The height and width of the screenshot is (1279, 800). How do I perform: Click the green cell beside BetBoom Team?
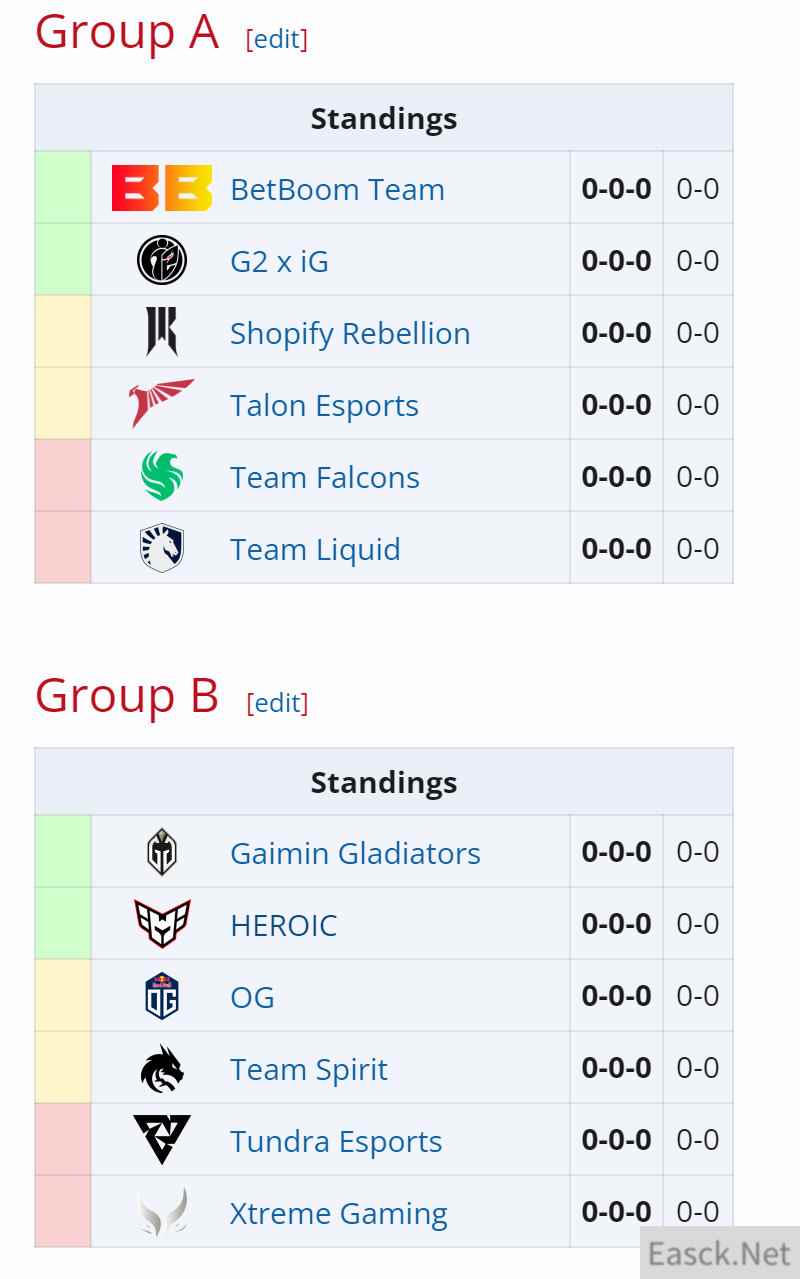tap(63, 188)
